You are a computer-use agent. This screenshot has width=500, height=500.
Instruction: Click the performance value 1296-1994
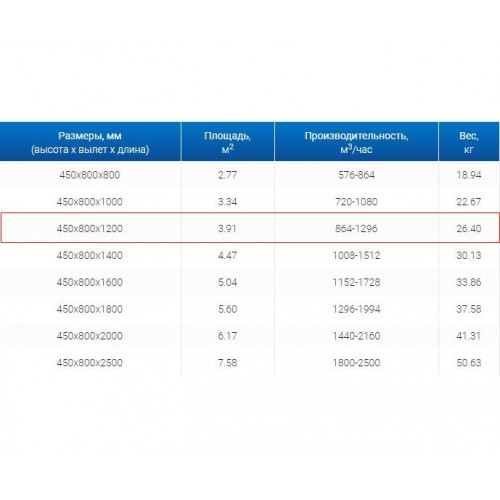356,309
